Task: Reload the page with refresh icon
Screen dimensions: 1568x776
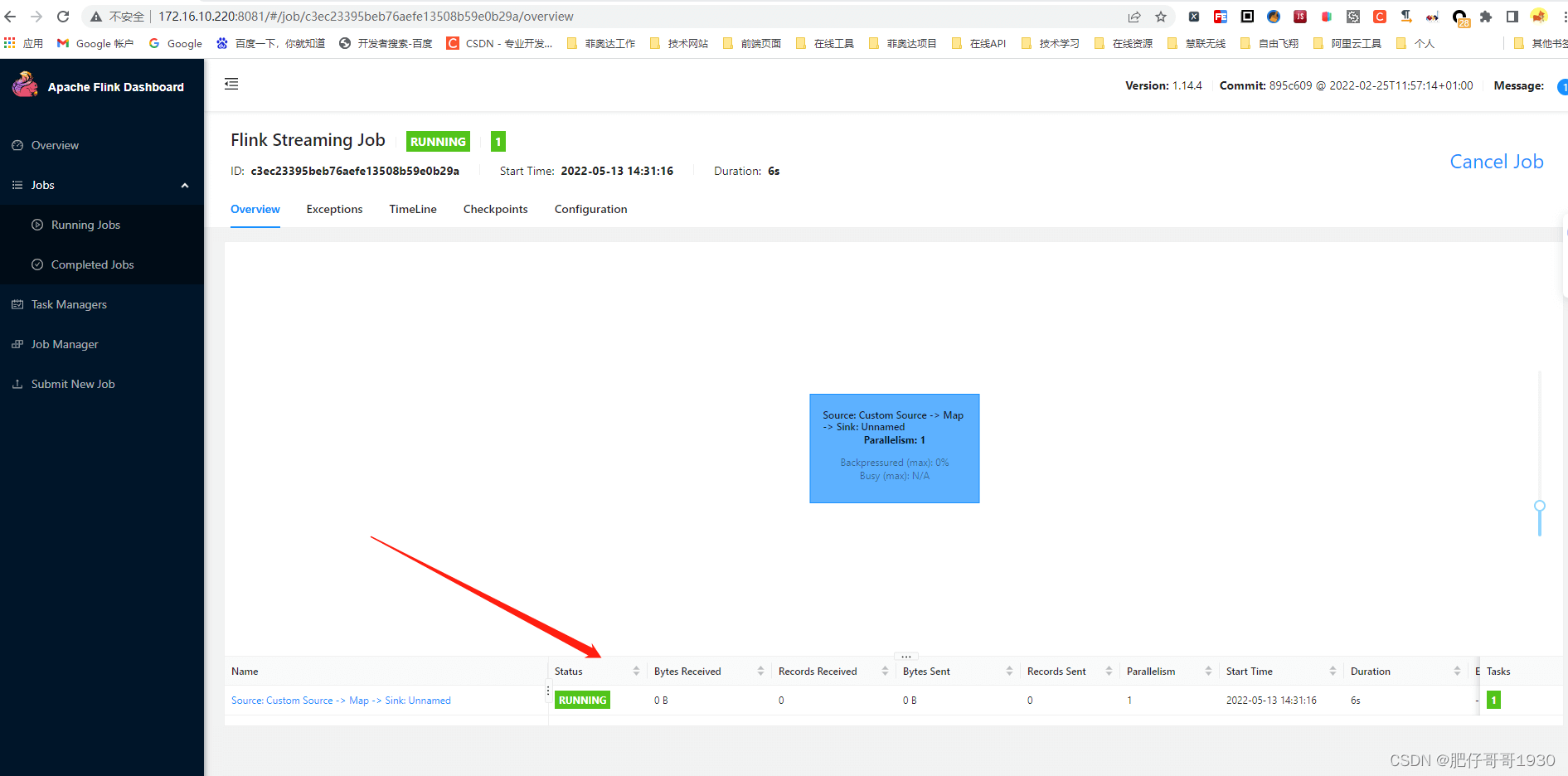Action: (x=63, y=17)
